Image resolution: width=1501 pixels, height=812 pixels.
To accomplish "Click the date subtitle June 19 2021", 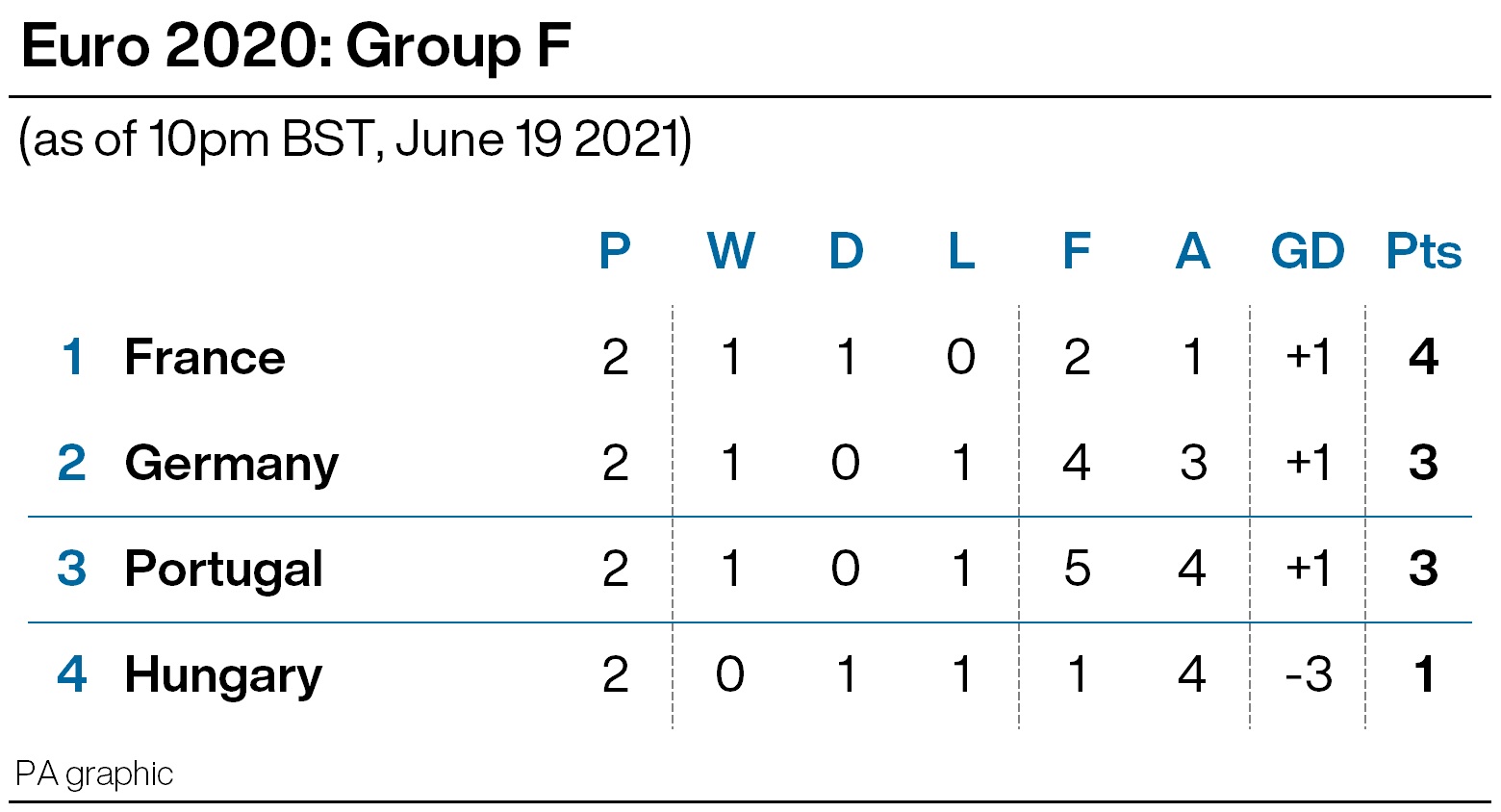I will click(536, 140).
